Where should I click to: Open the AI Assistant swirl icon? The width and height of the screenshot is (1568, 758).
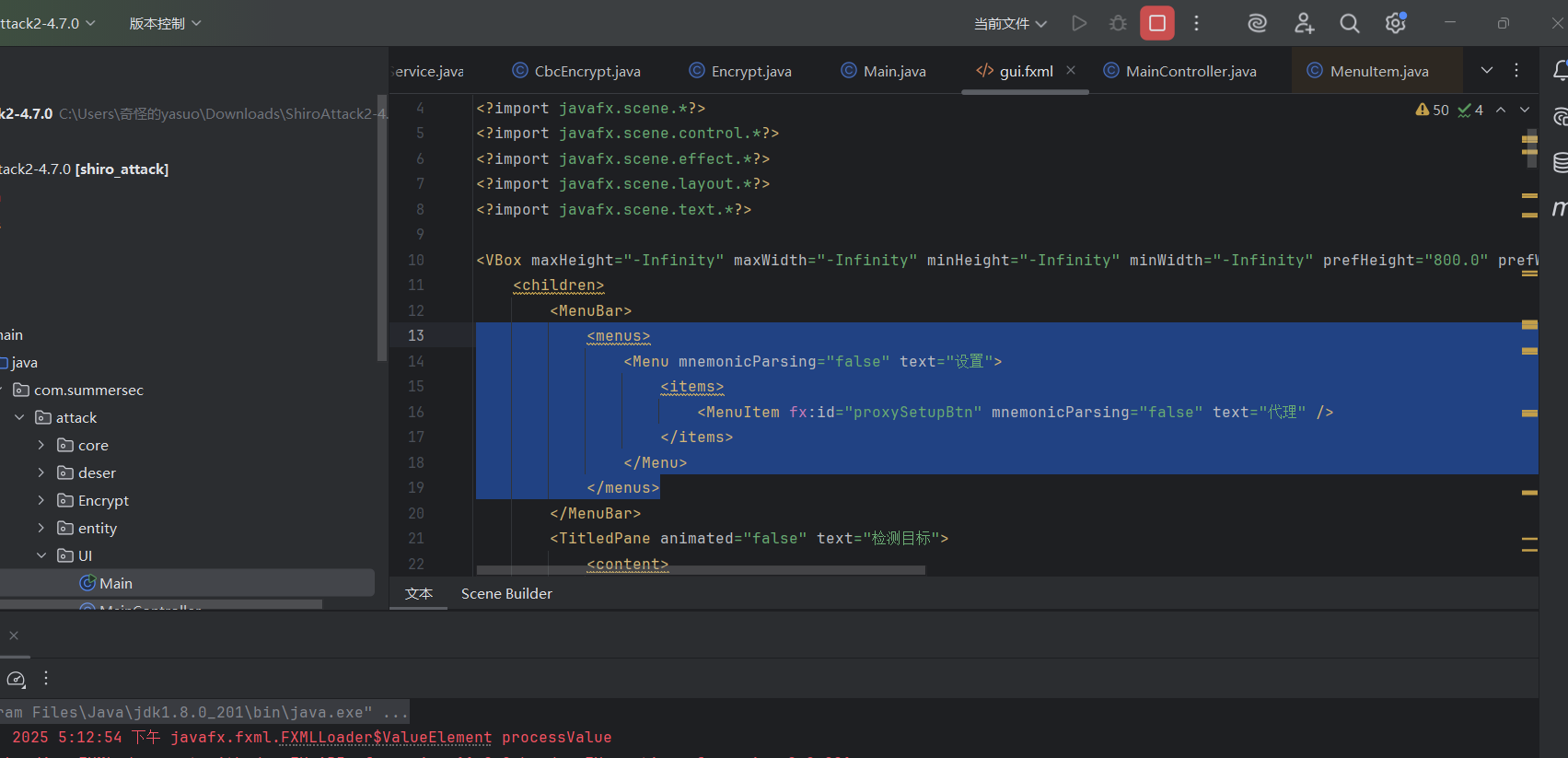pyautogui.click(x=1257, y=23)
